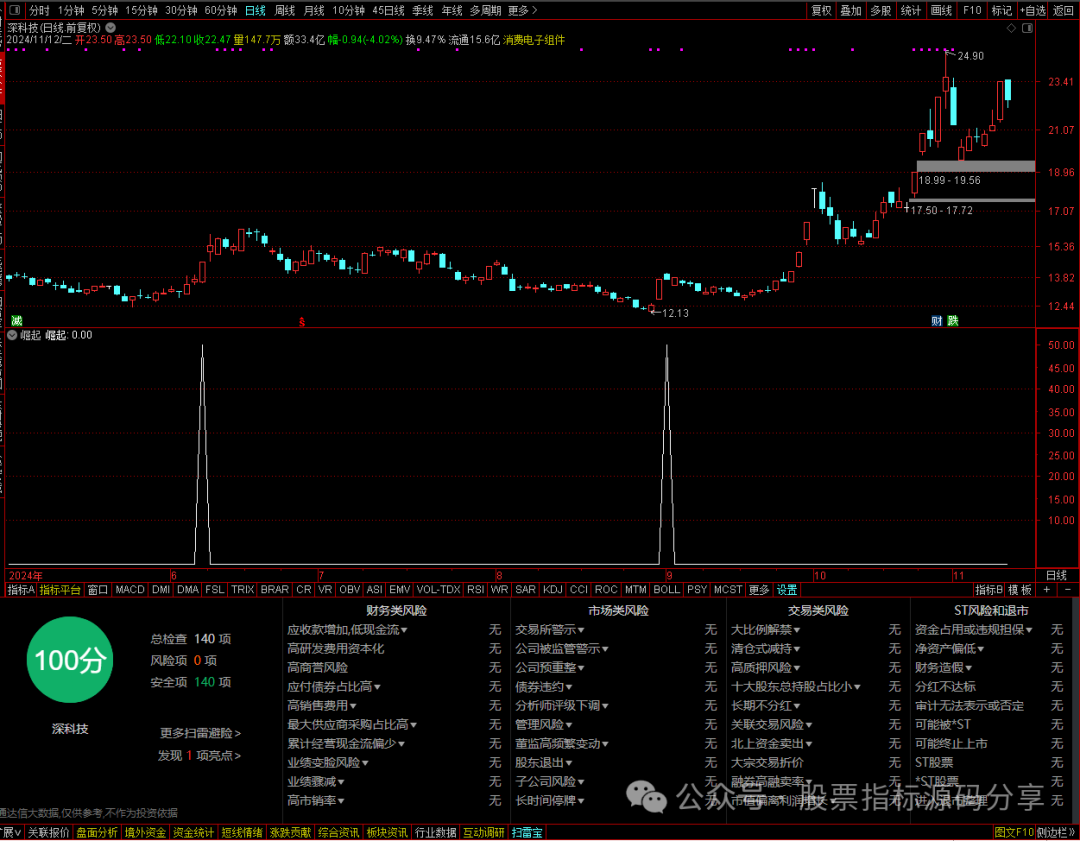
Task: Open 发现 1 项亮点 link
Action: [199, 756]
